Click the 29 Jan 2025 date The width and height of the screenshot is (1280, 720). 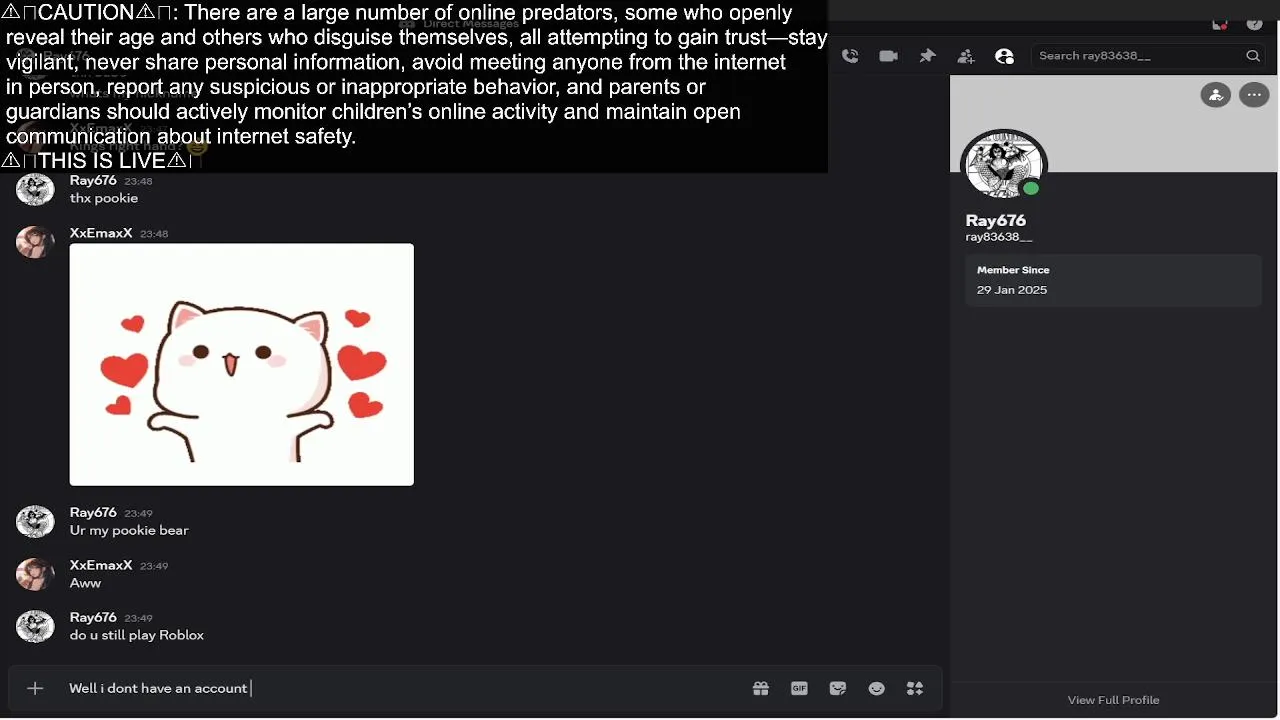[1012, 290]
